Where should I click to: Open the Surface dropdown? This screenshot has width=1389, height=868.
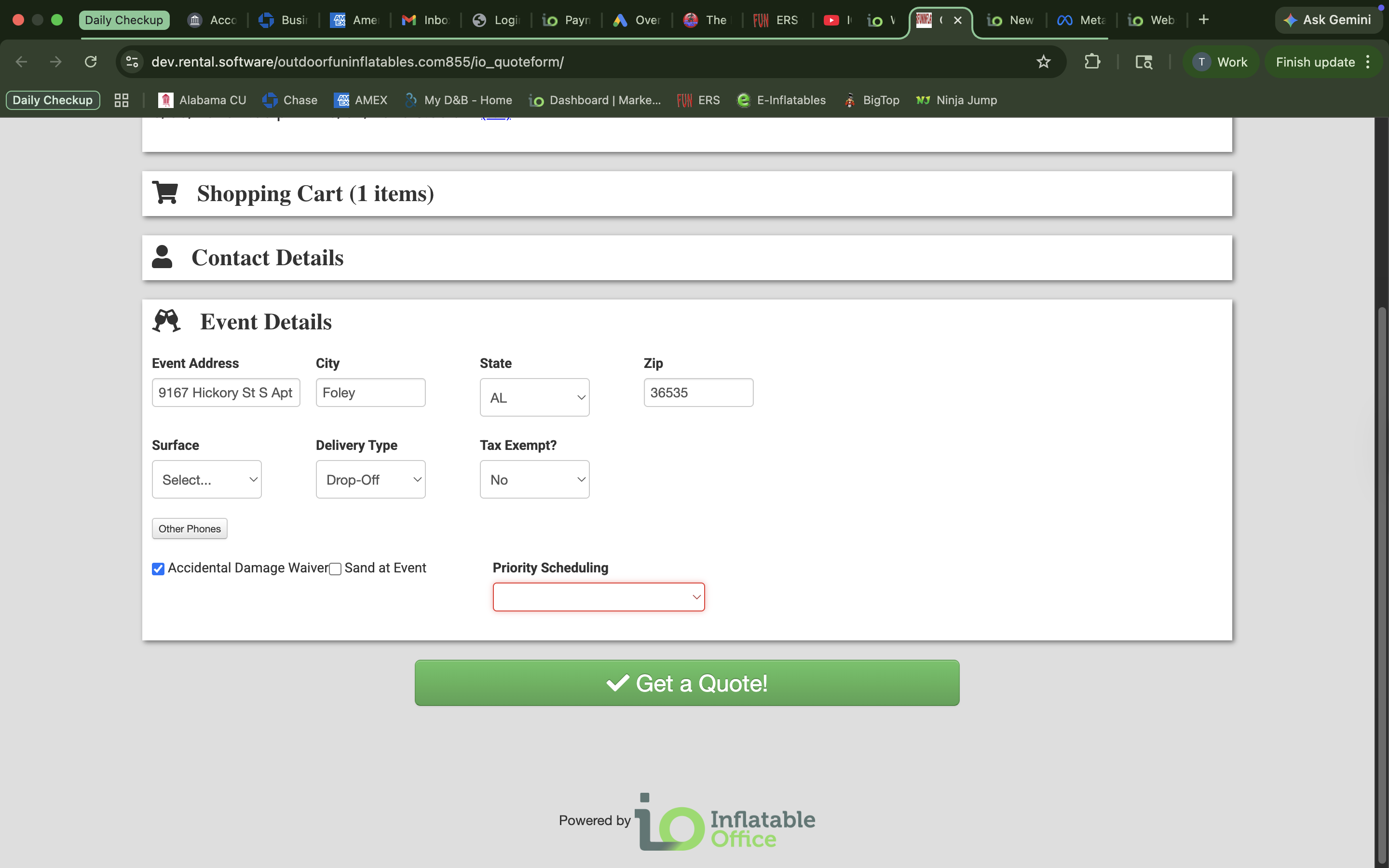pos(206,479)
